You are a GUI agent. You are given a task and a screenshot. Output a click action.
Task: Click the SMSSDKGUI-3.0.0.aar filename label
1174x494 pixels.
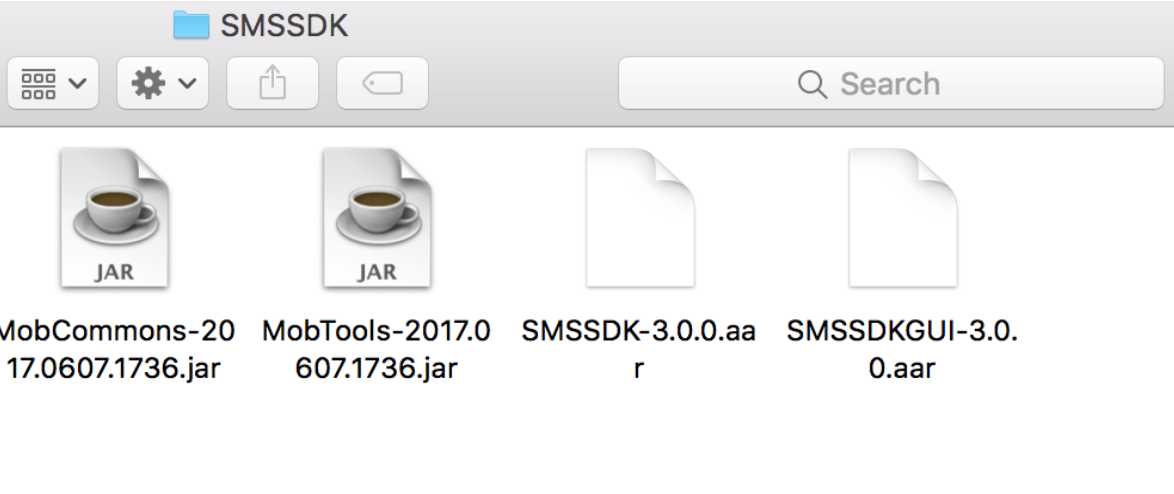click(902, 350)
